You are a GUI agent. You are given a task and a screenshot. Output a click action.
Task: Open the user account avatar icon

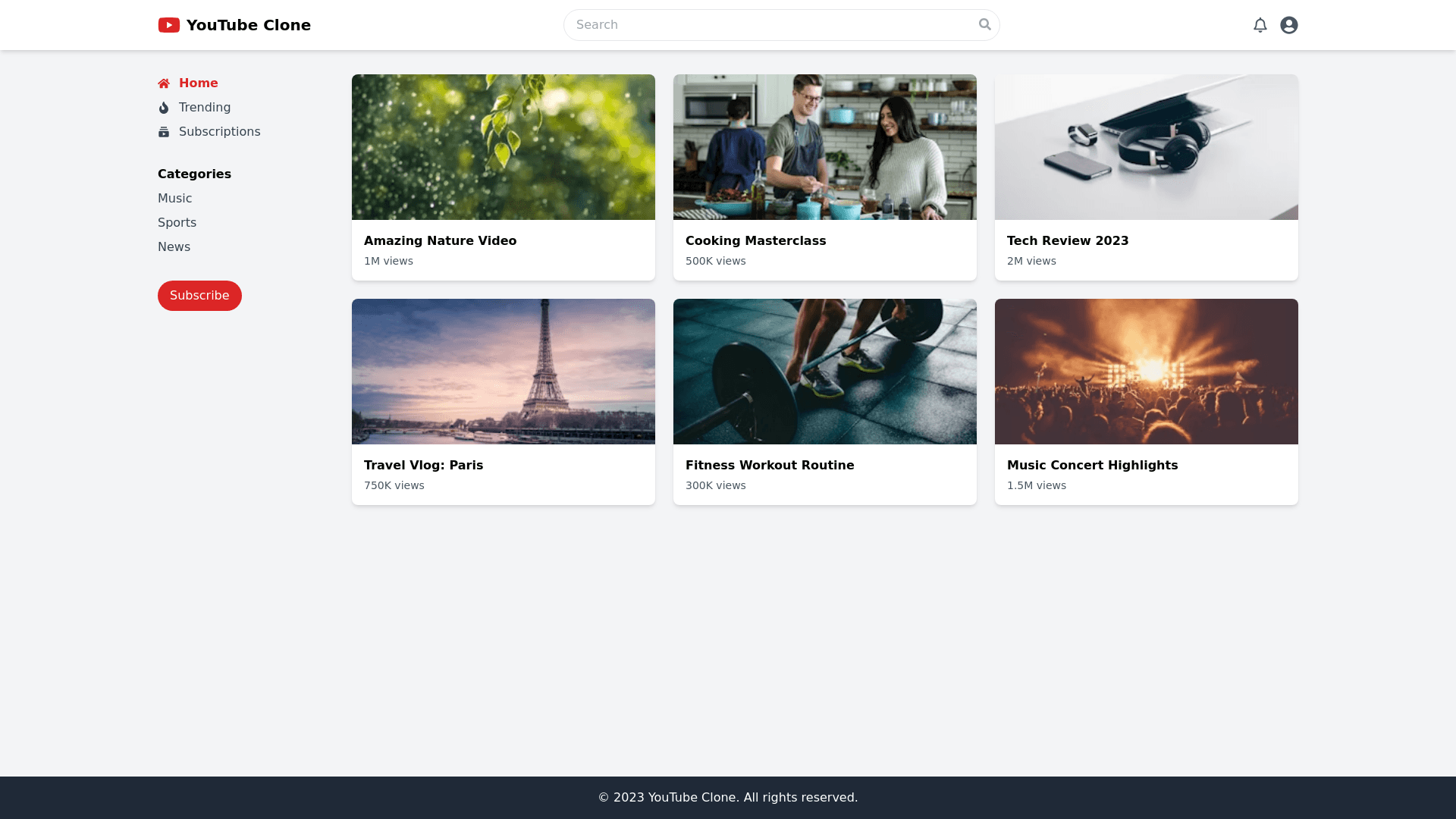click(1288, 25)
